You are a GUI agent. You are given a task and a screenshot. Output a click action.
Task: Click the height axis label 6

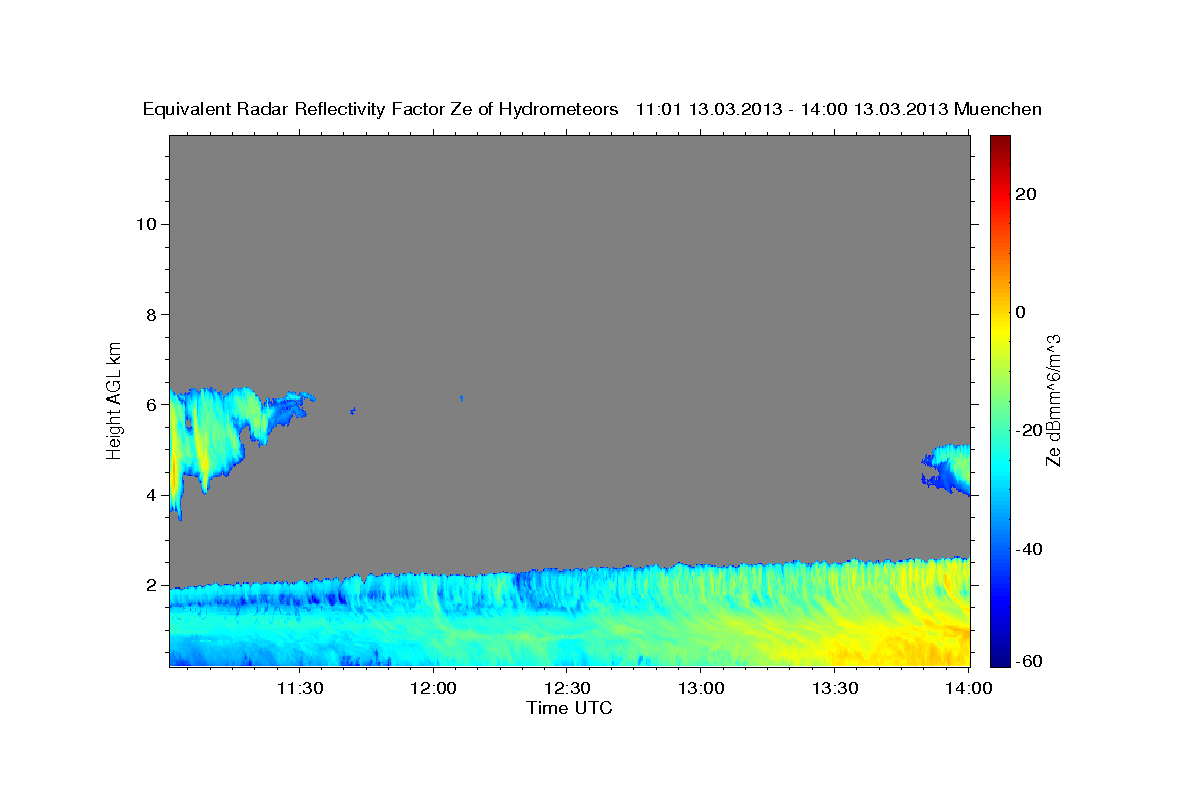pyautogui.click(x=150, y=405)
